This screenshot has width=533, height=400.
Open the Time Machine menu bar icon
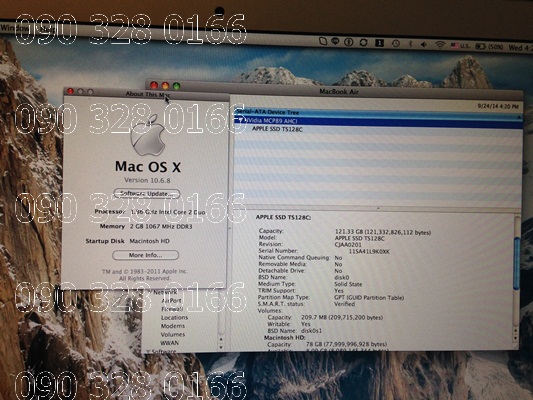coord(395,43)
